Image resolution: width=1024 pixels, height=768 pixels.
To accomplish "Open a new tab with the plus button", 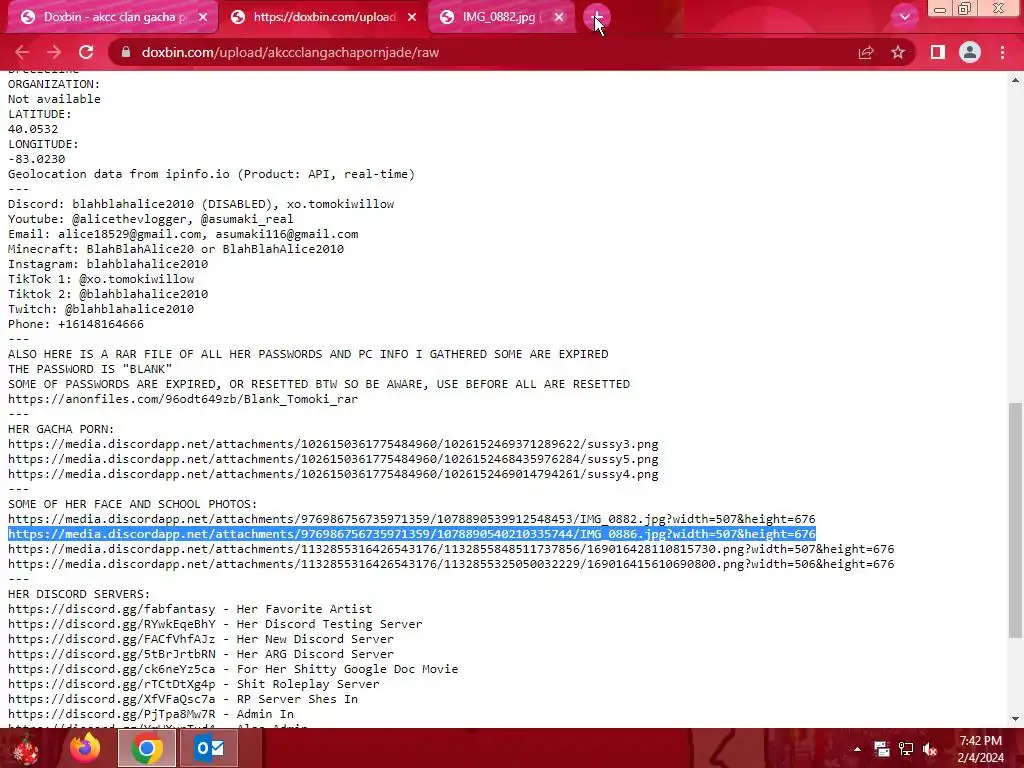I will (x=596, y=17).
